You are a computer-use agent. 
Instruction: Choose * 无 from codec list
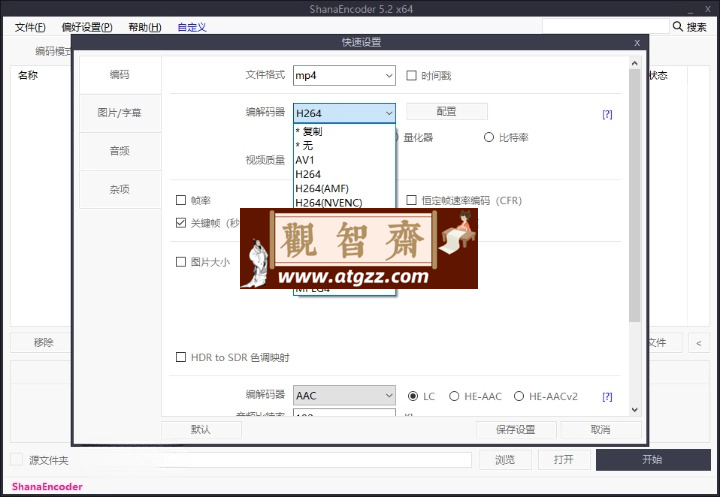click(344, 146)
